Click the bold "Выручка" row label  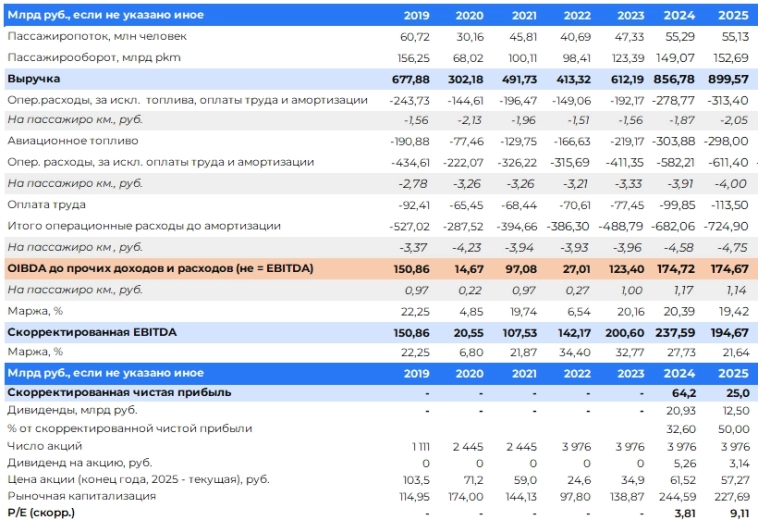[x=34, y=78]
